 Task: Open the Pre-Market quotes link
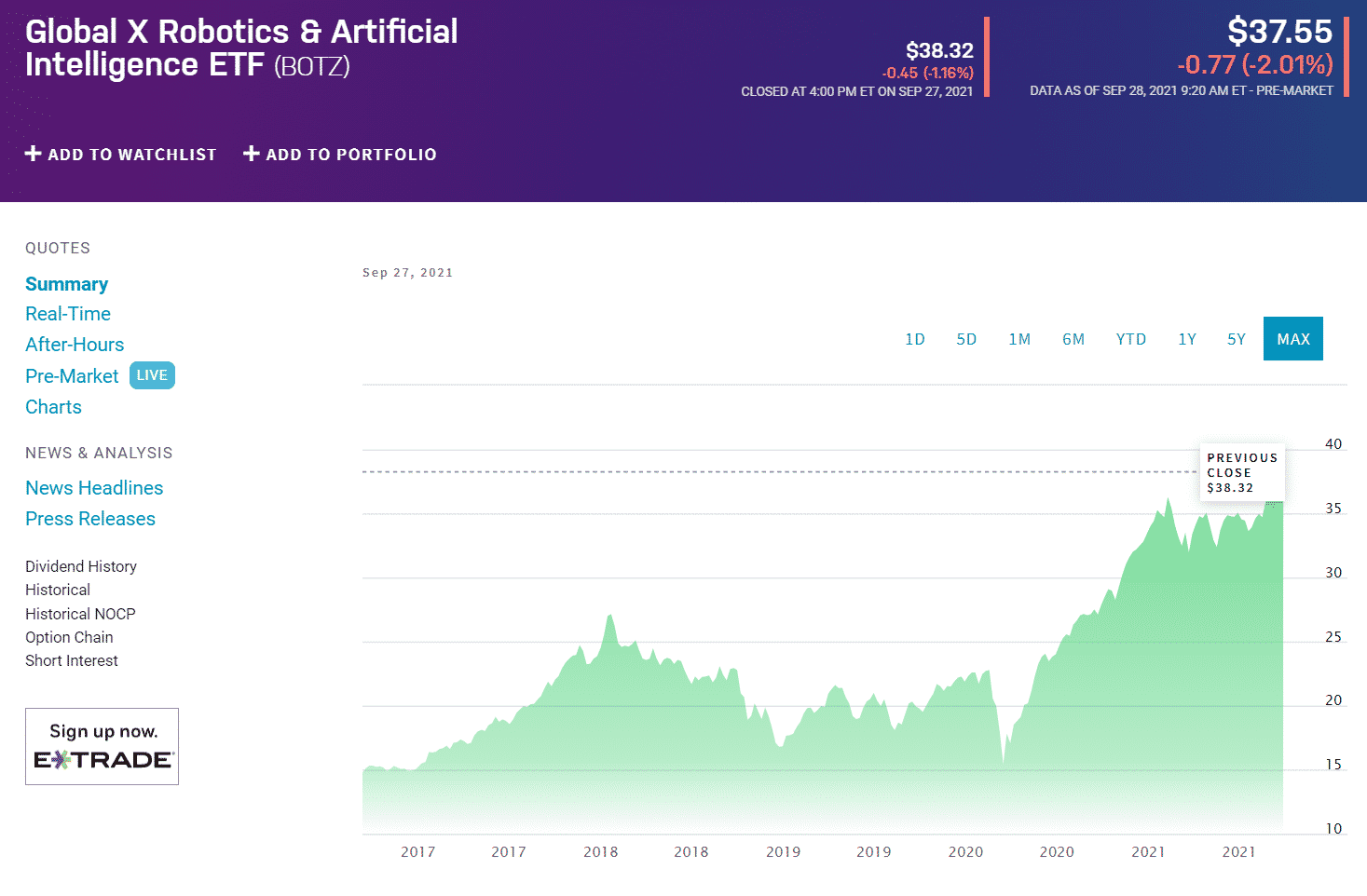(72, 376)
